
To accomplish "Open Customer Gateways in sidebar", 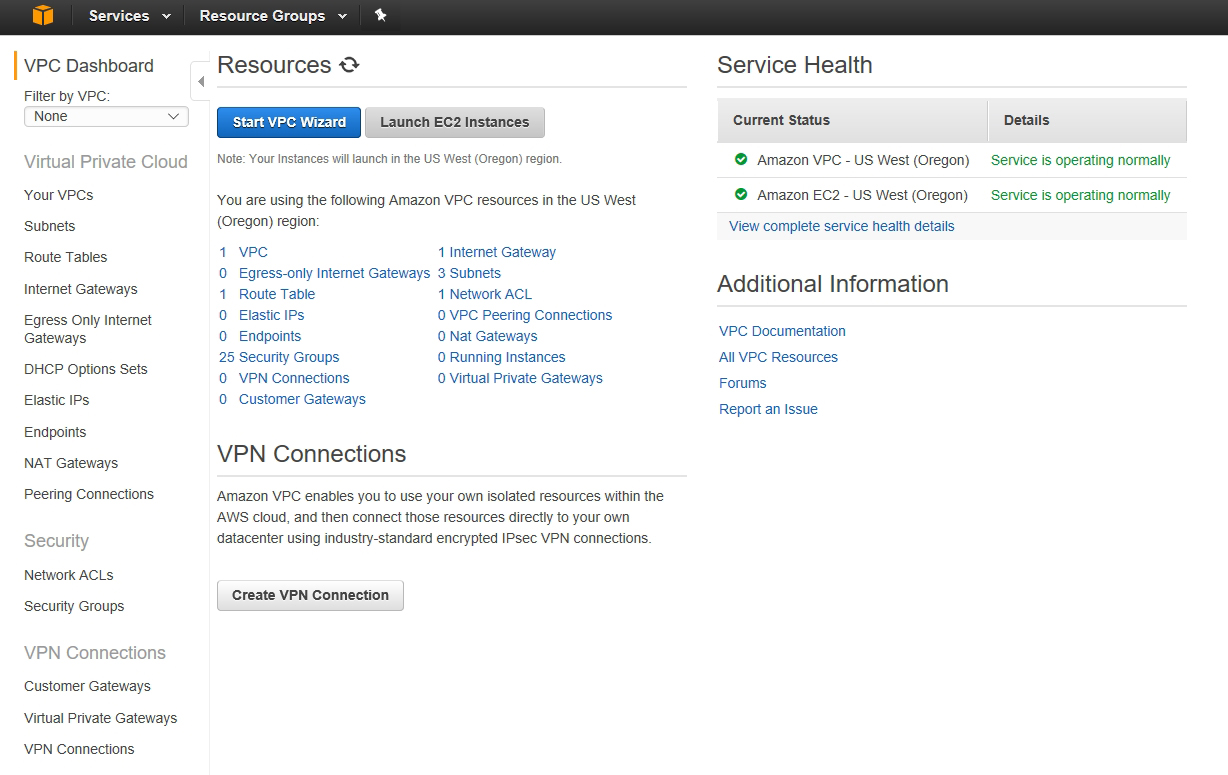I will [88, 686].
